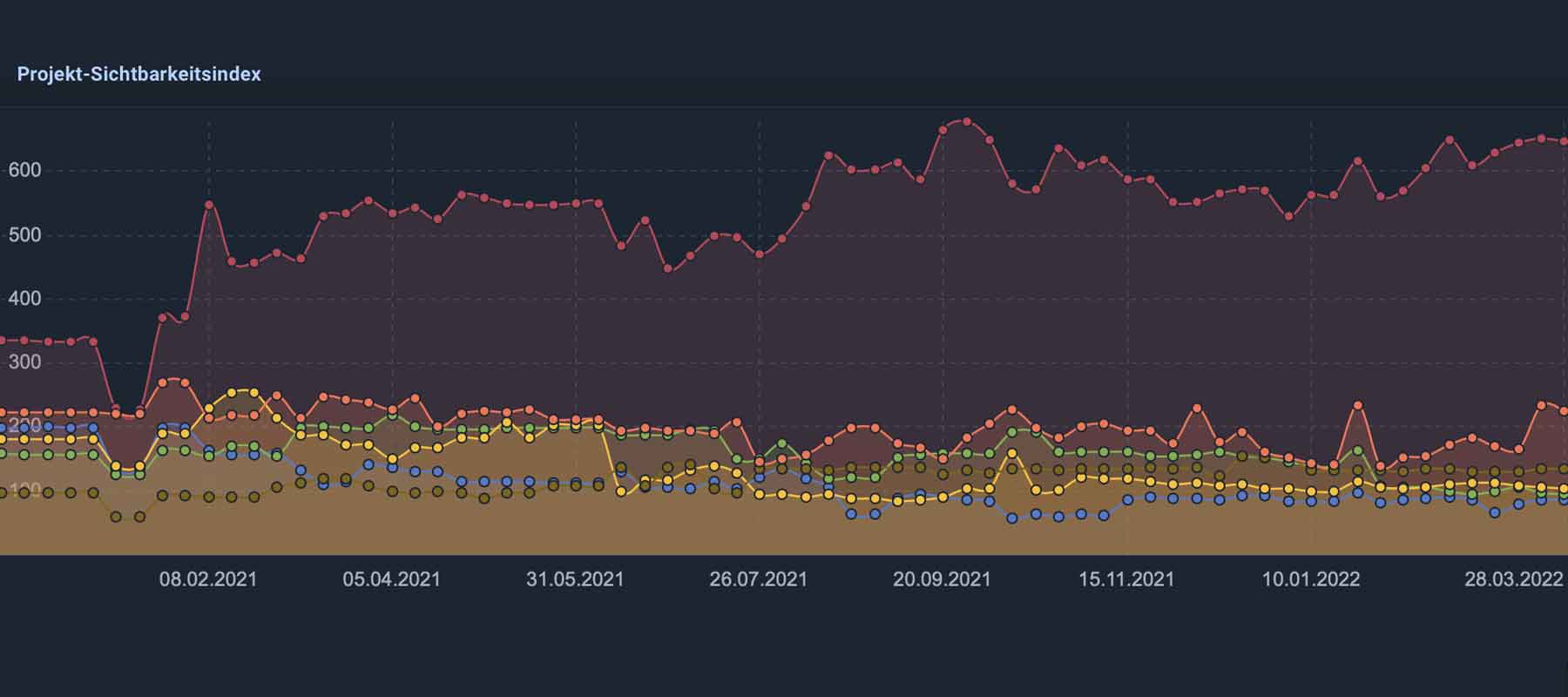Click top red line point above 08.02.2021
This screenshot has height=697, width=1568.
208,205
